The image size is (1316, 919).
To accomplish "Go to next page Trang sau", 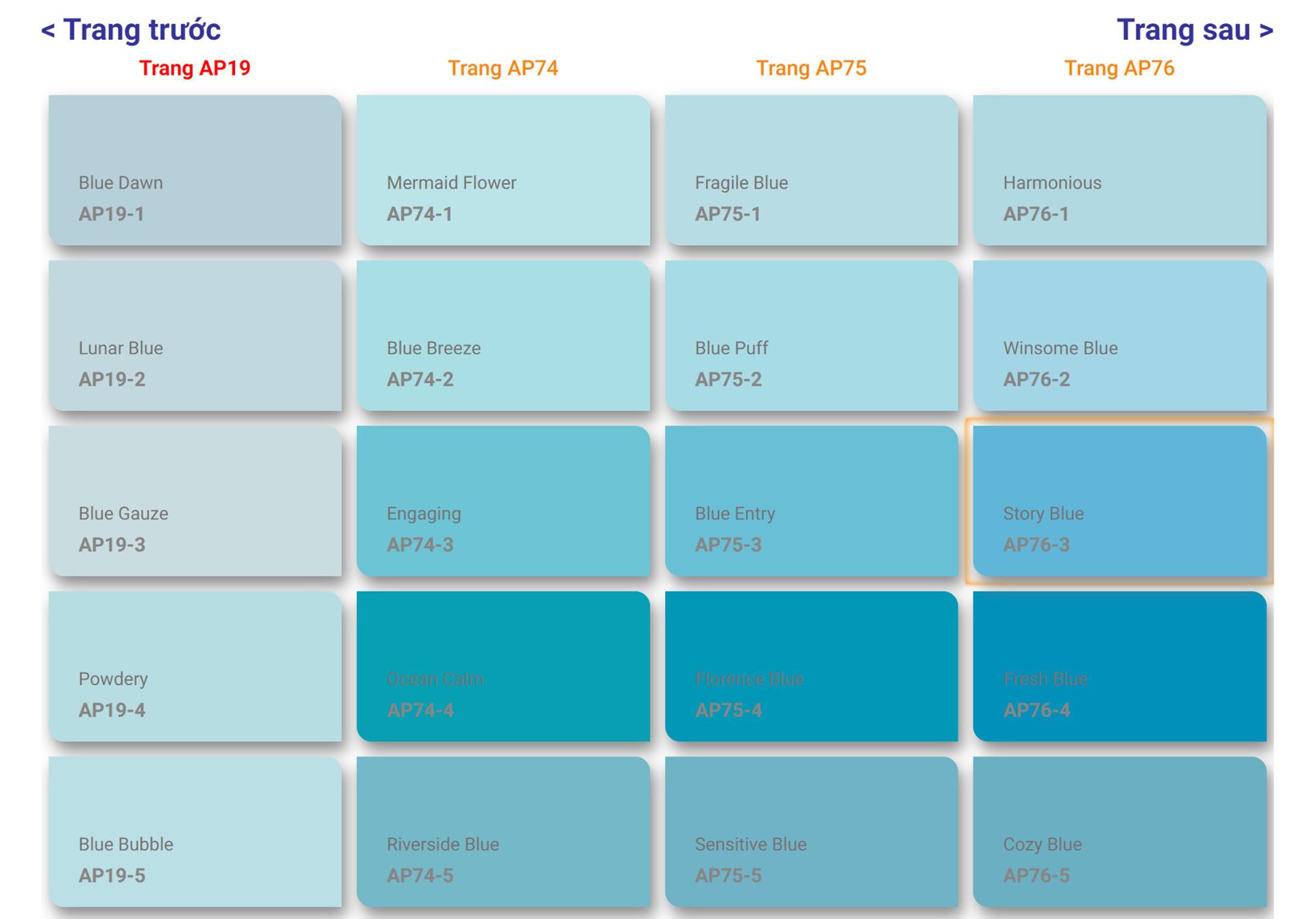I will tap(1195, 30).
